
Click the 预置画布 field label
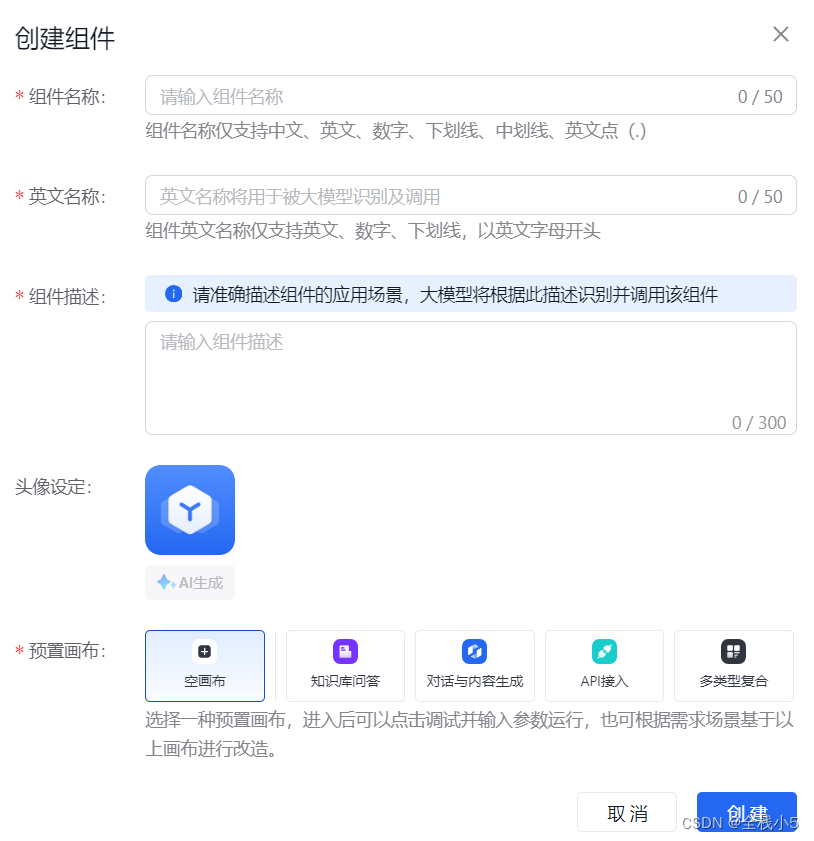click(x=67, y=651)
